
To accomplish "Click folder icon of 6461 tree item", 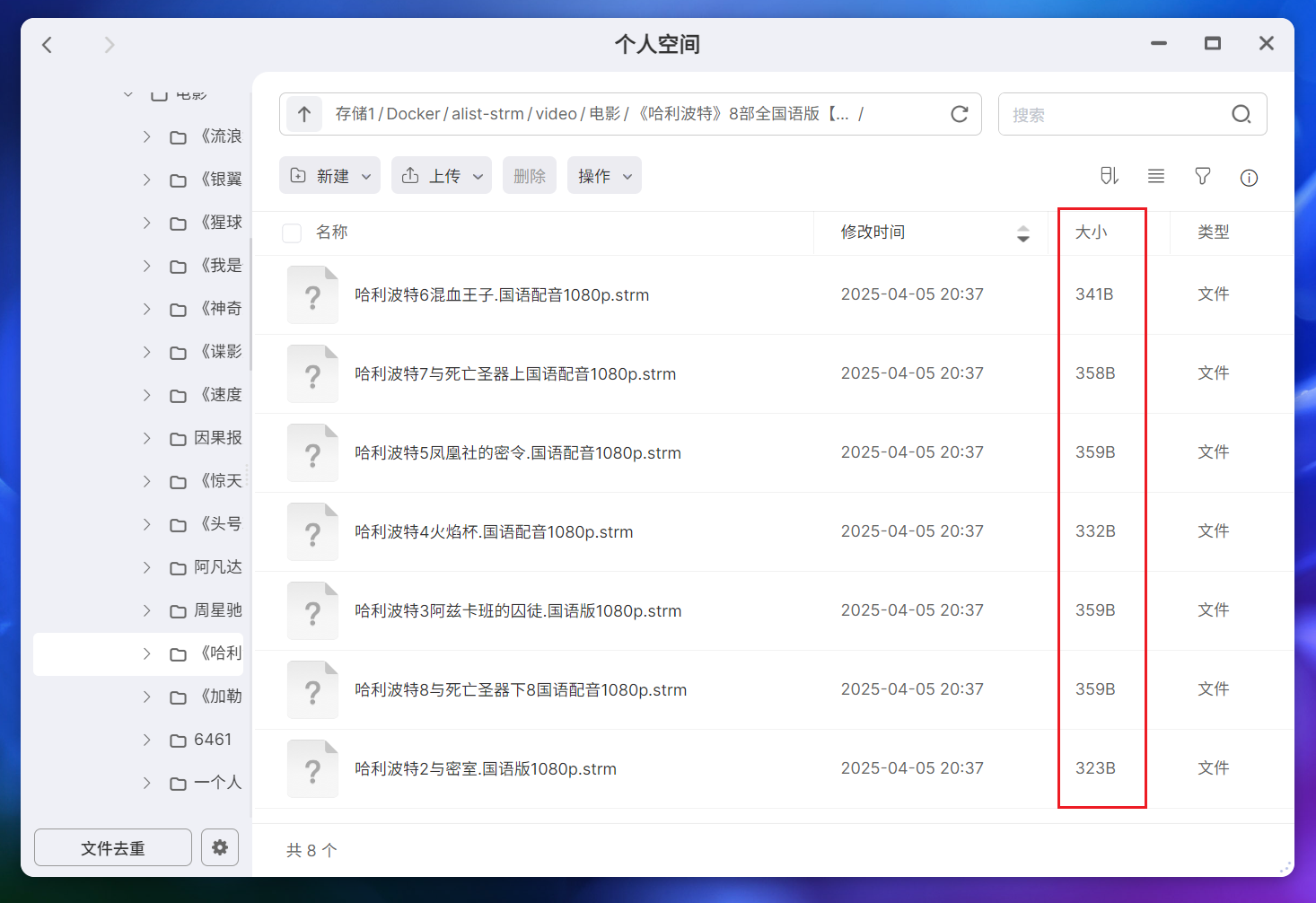I will click(179, 741).
